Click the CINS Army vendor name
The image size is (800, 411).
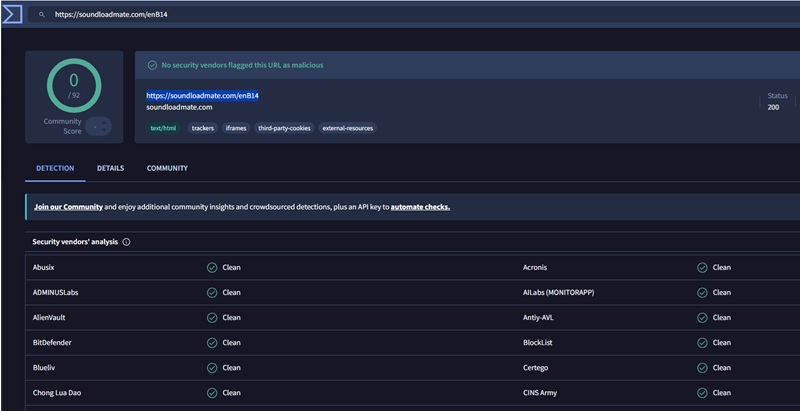540,393
